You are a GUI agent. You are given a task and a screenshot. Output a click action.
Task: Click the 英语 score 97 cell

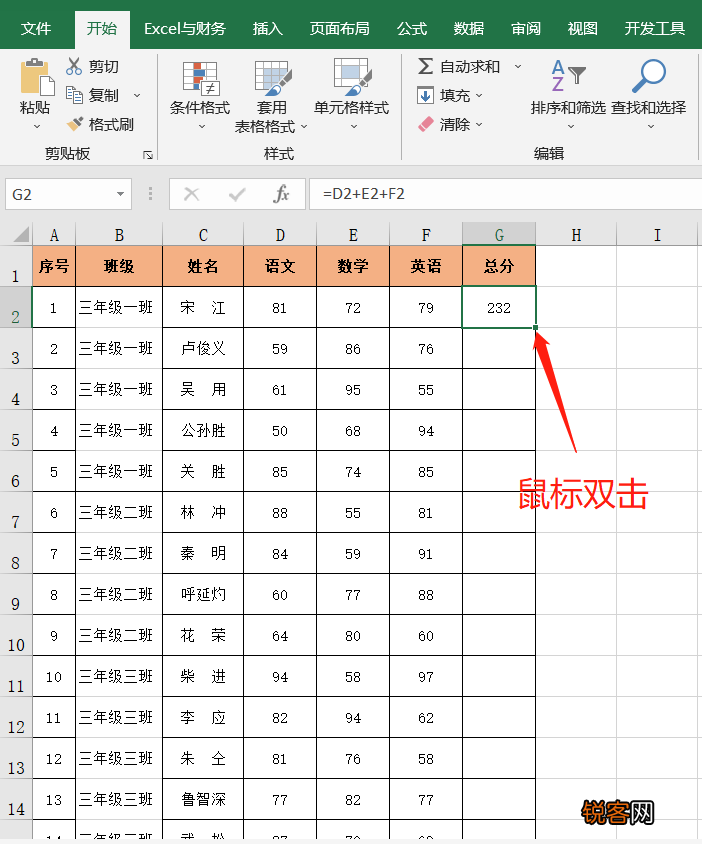(426, 677)
